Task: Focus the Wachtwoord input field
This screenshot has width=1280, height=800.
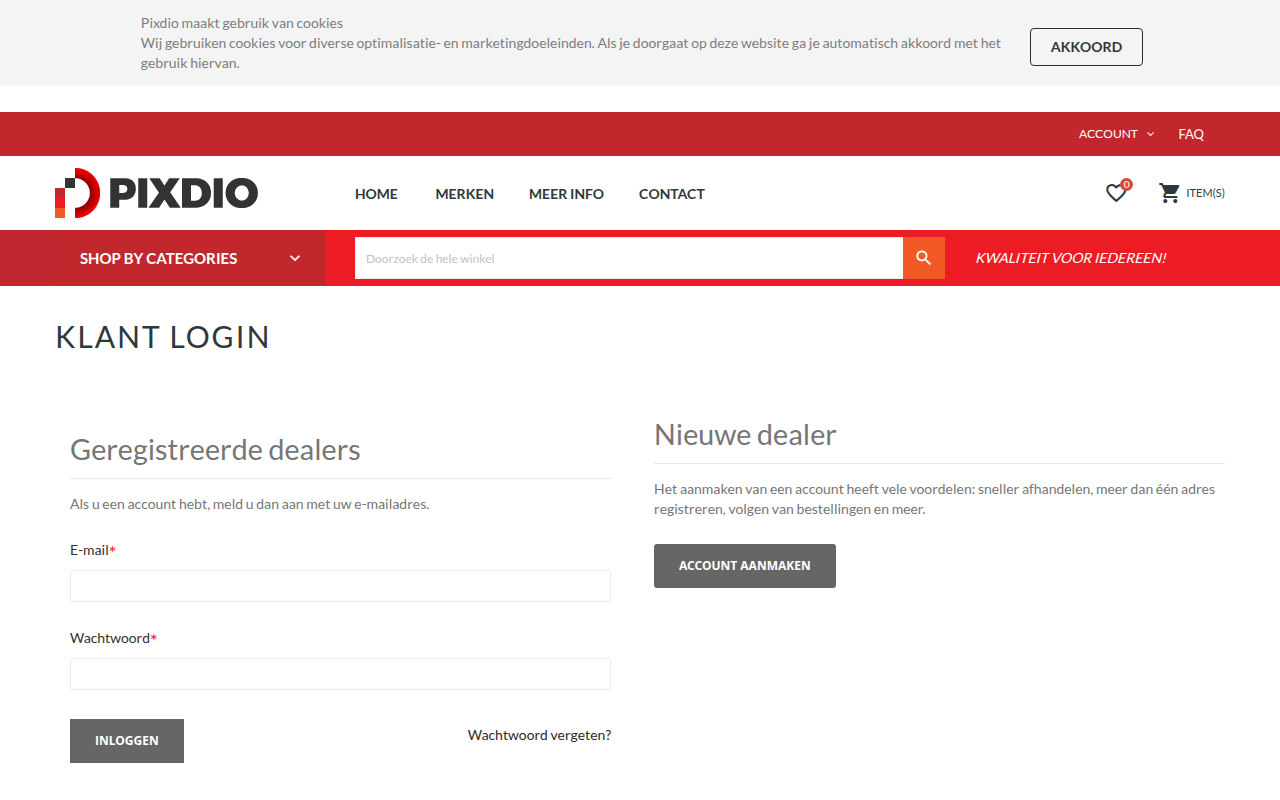Action: point(340,674)
